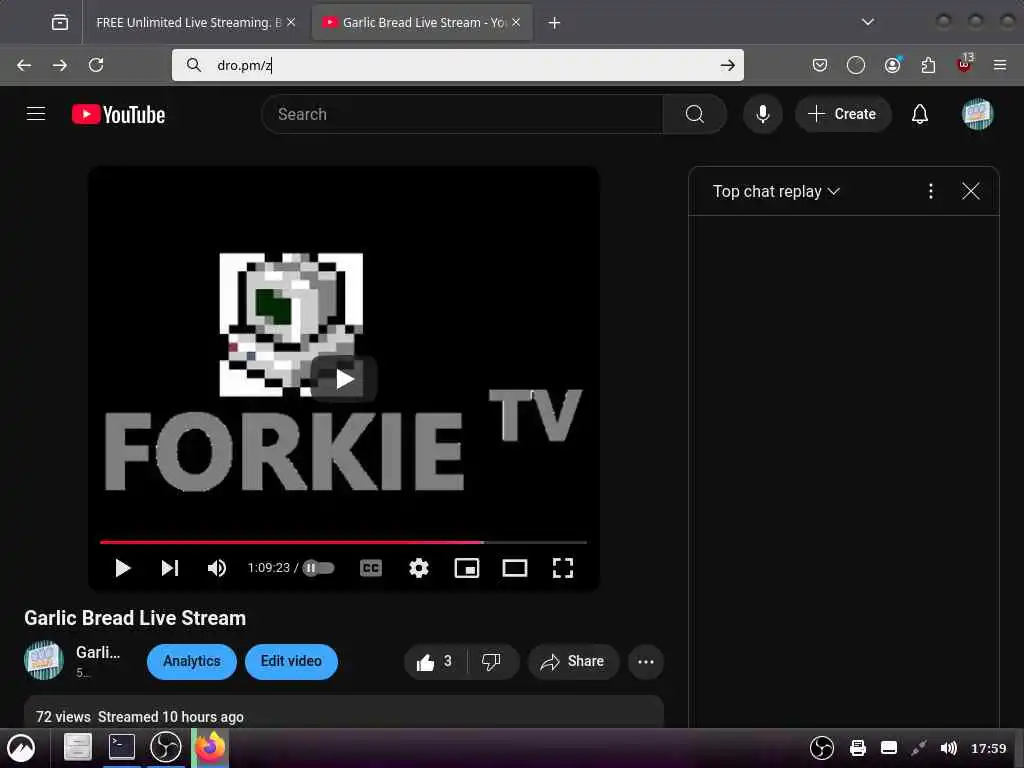Open the list all tabs chevron
The height and width of the screenshot is (768, 1024).
pos(868,22)
